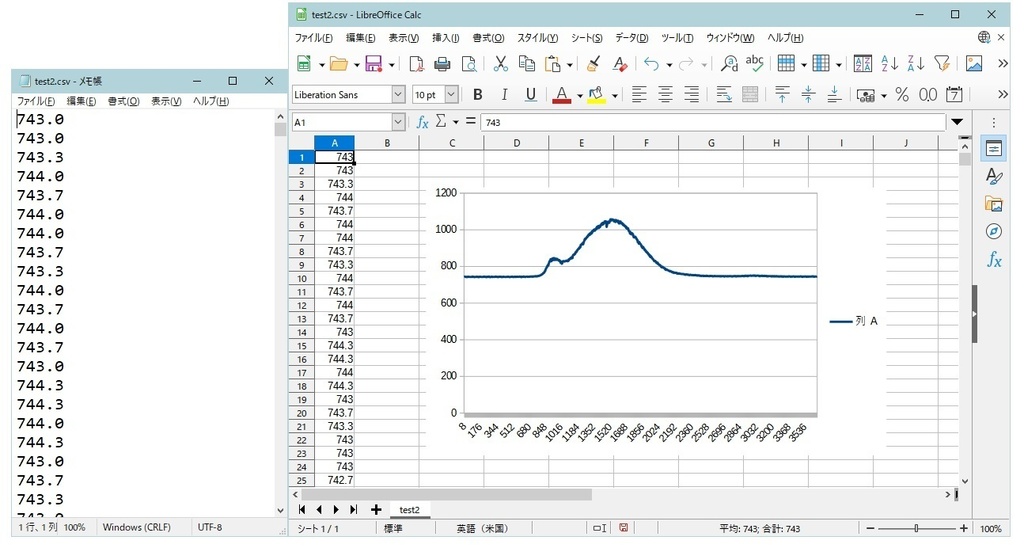
Task: Click the Clear Direct Formatting icon
Action: point(620,63)
